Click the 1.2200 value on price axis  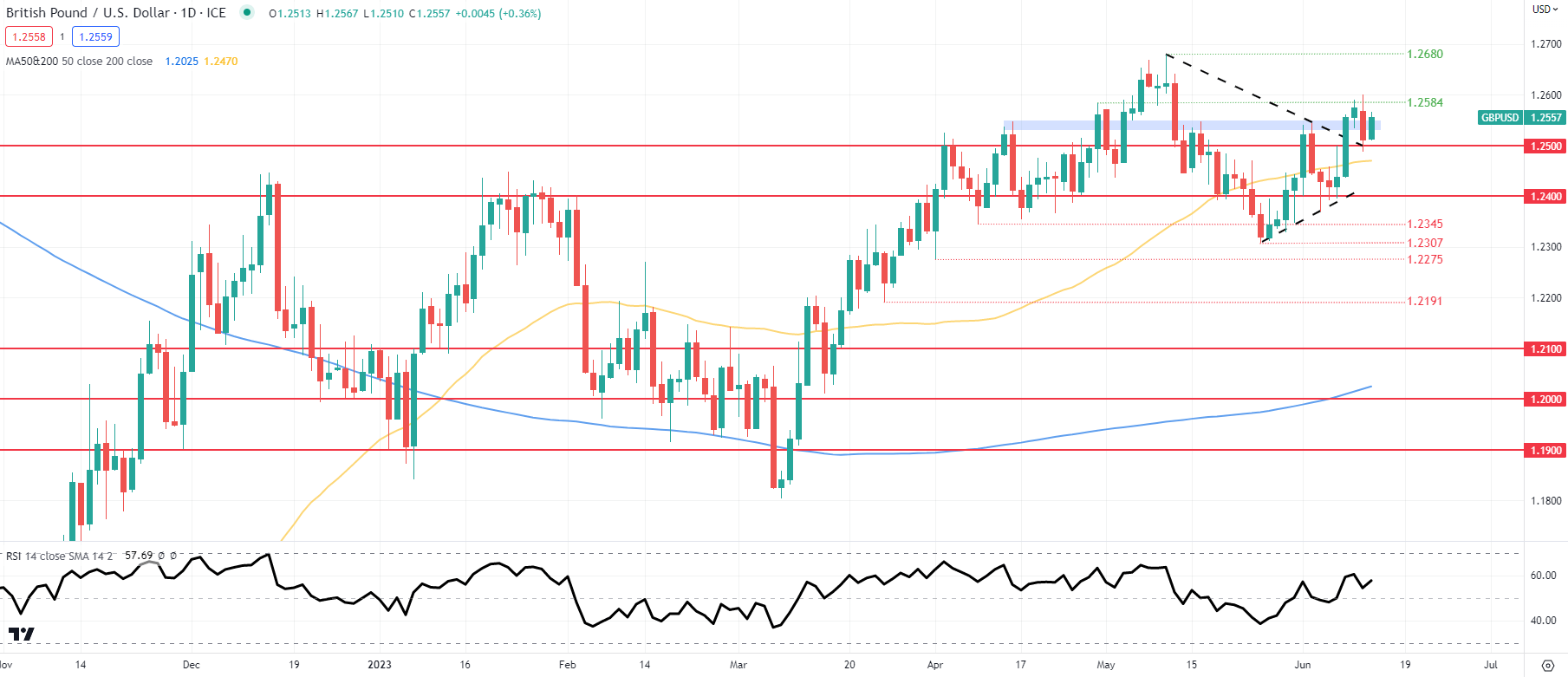(x=1546, y=298)
